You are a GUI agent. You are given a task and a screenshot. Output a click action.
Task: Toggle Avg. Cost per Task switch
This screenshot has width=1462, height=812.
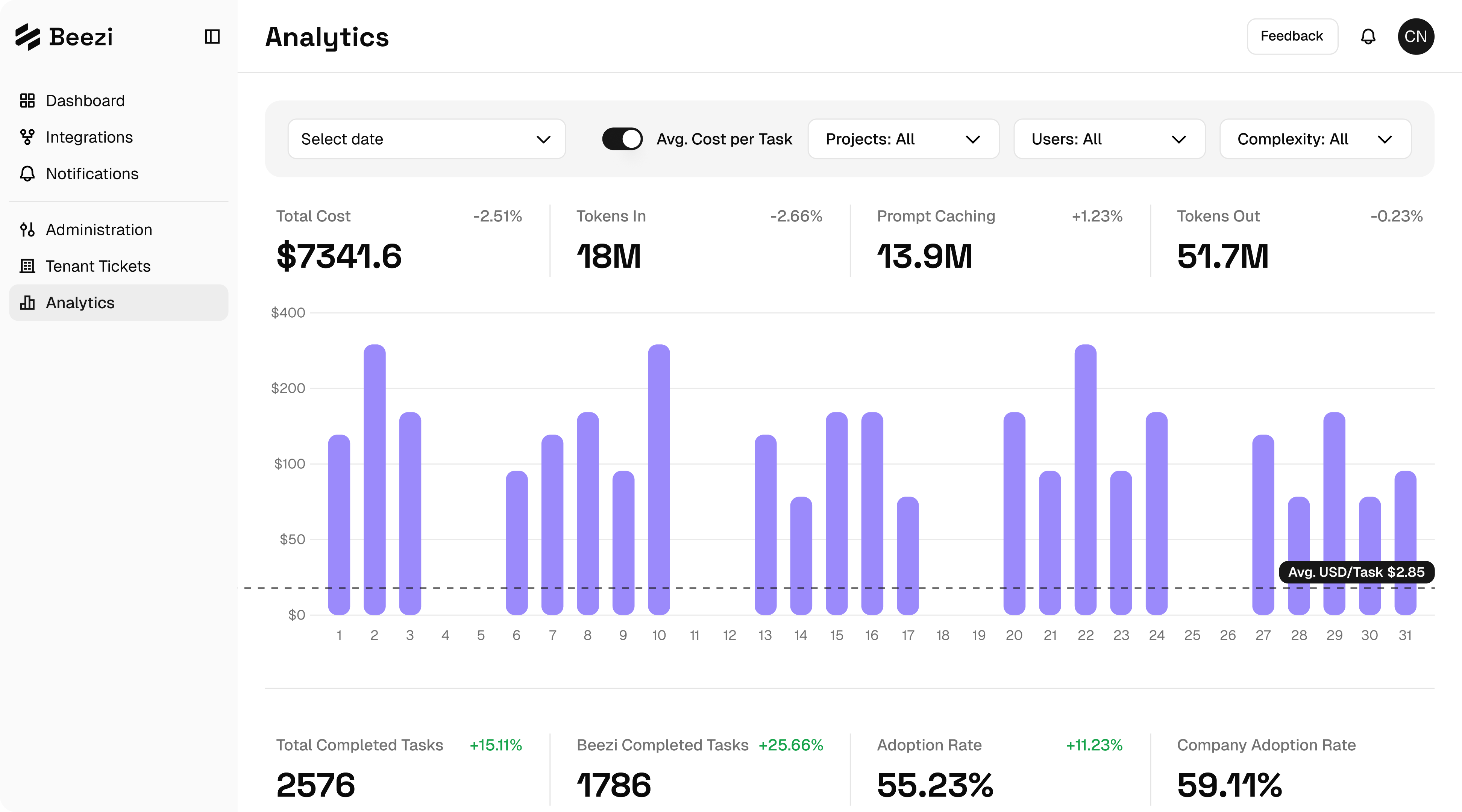point(622,139)
